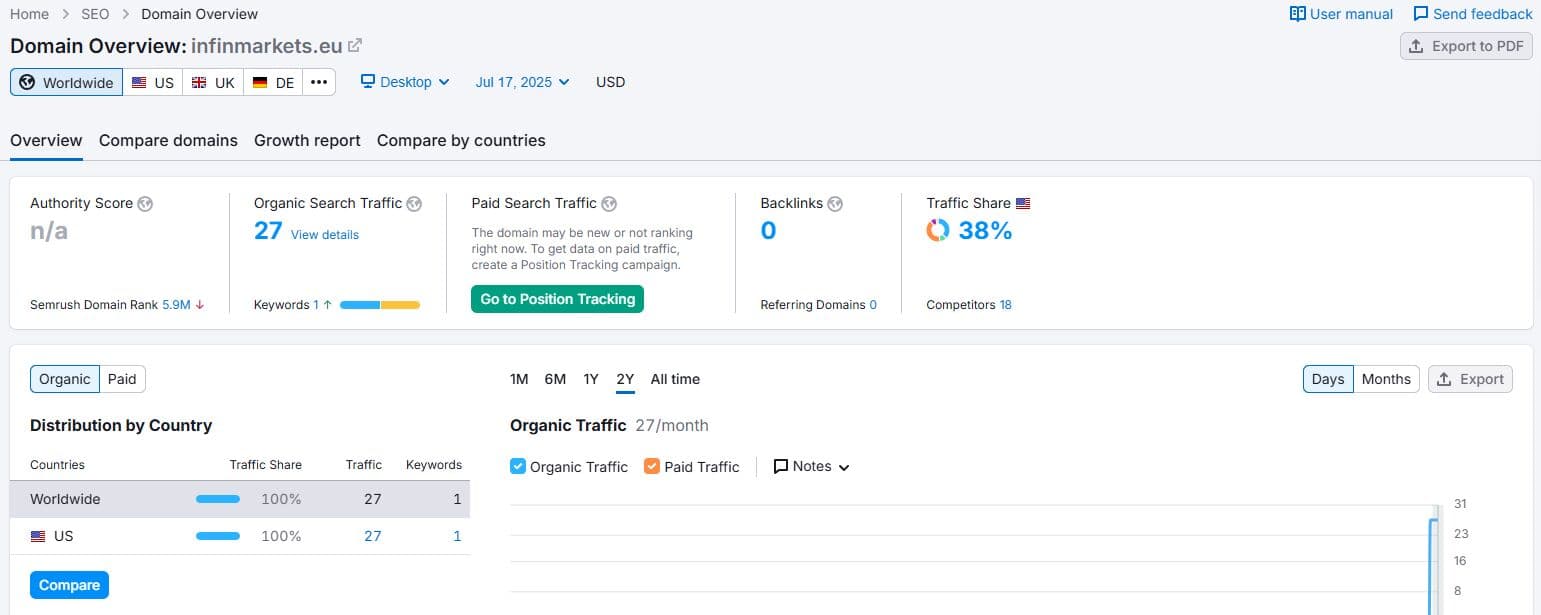The height and width of the screenshot is (615, 1541).
Task: Open the Compare domains tab
Action: (168, 140)
